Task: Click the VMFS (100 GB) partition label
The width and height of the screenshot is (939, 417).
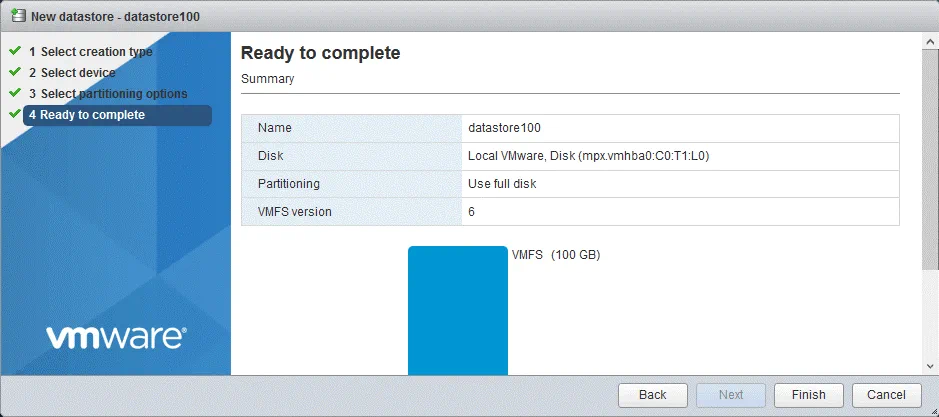Action: 556,255
